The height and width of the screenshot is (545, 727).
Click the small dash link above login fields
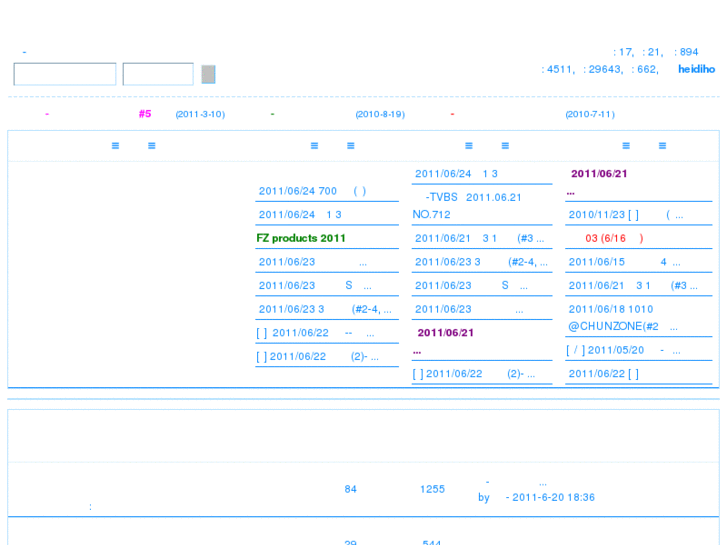coord(24,52)
